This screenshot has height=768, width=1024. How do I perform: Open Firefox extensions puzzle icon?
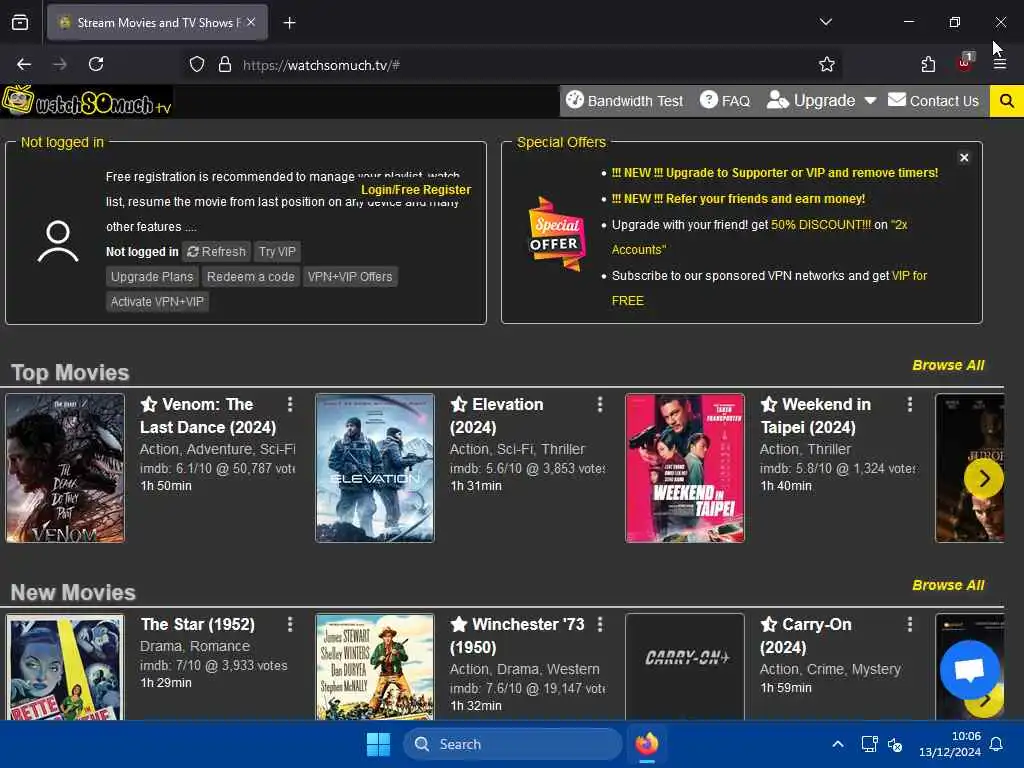click(x=928, y=64)
